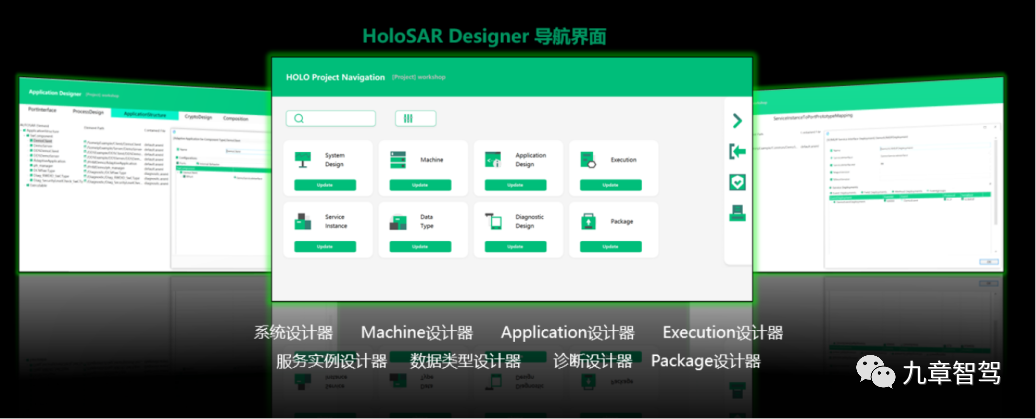Image resolution: width=1036 pixels, height=419 pixels.
Task: Click the 'Application Design' card label
Action: 531,160
